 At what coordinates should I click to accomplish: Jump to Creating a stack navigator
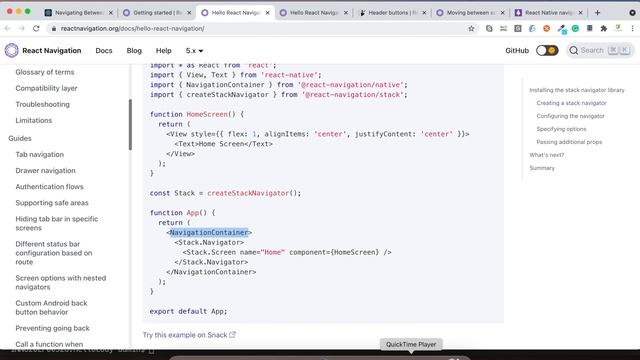tap(571, 103)
